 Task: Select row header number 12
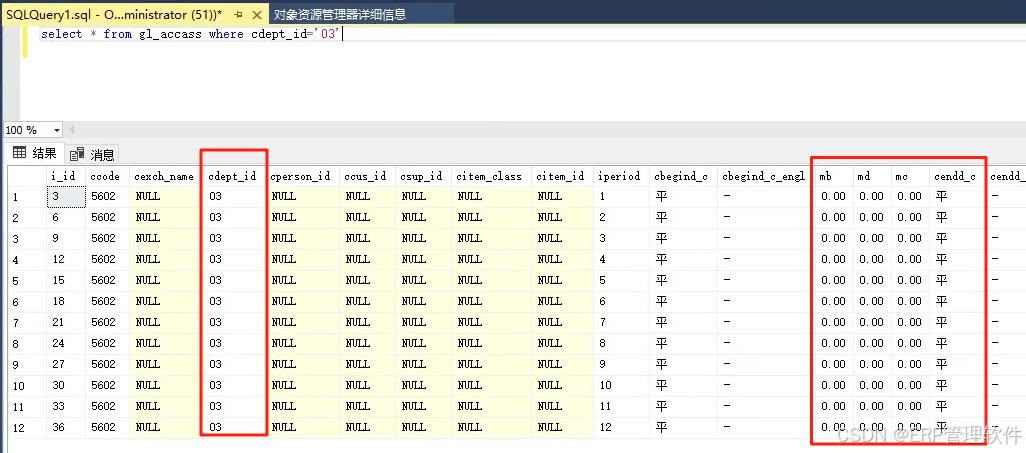(x=27, y=427)
